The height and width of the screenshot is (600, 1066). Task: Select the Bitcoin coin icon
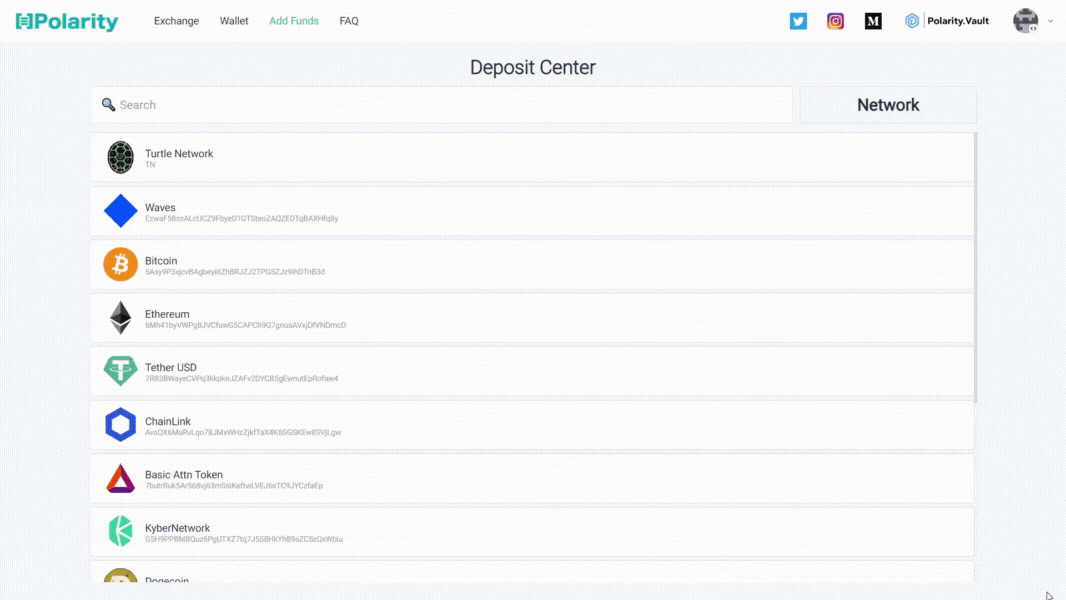[x=120, y=264]
